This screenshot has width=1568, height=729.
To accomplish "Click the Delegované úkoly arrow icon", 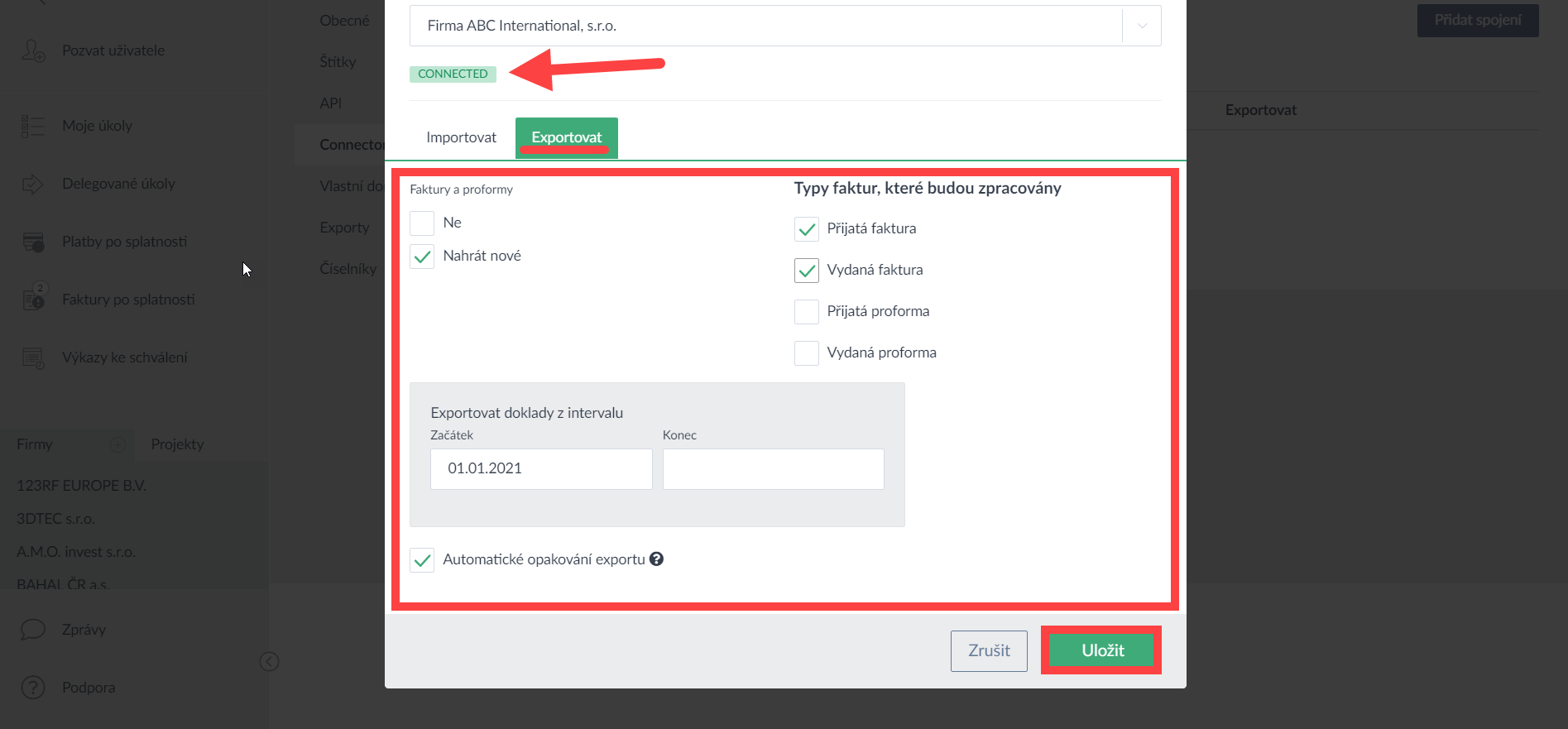I will click(33, 184).
